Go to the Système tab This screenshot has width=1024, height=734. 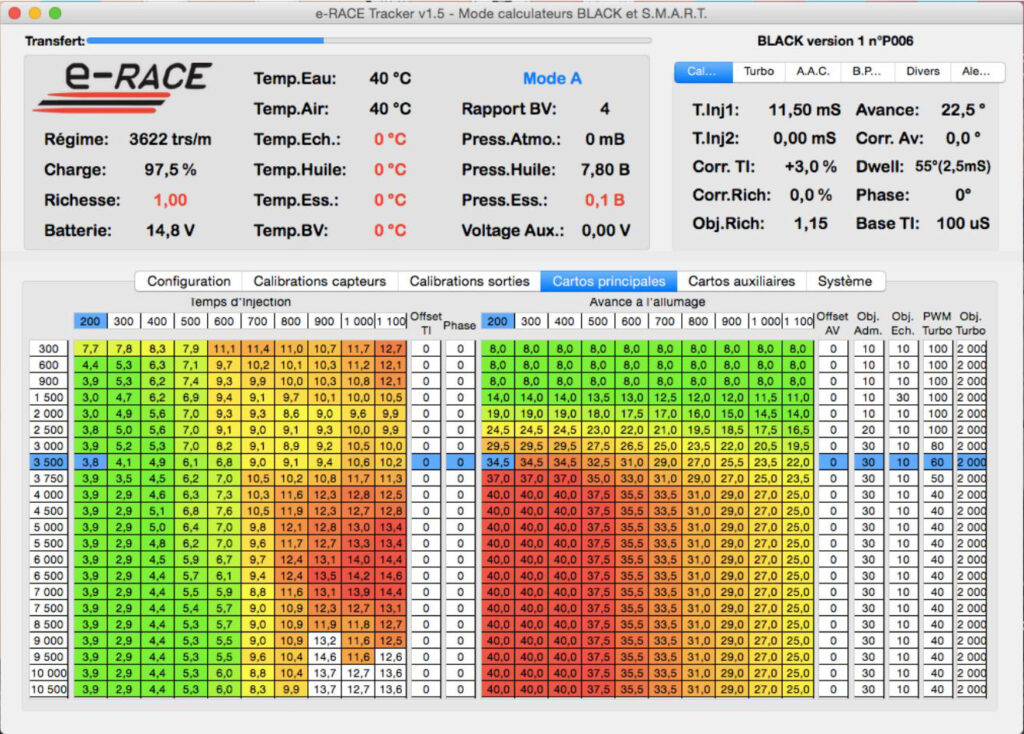pos(844,281)
